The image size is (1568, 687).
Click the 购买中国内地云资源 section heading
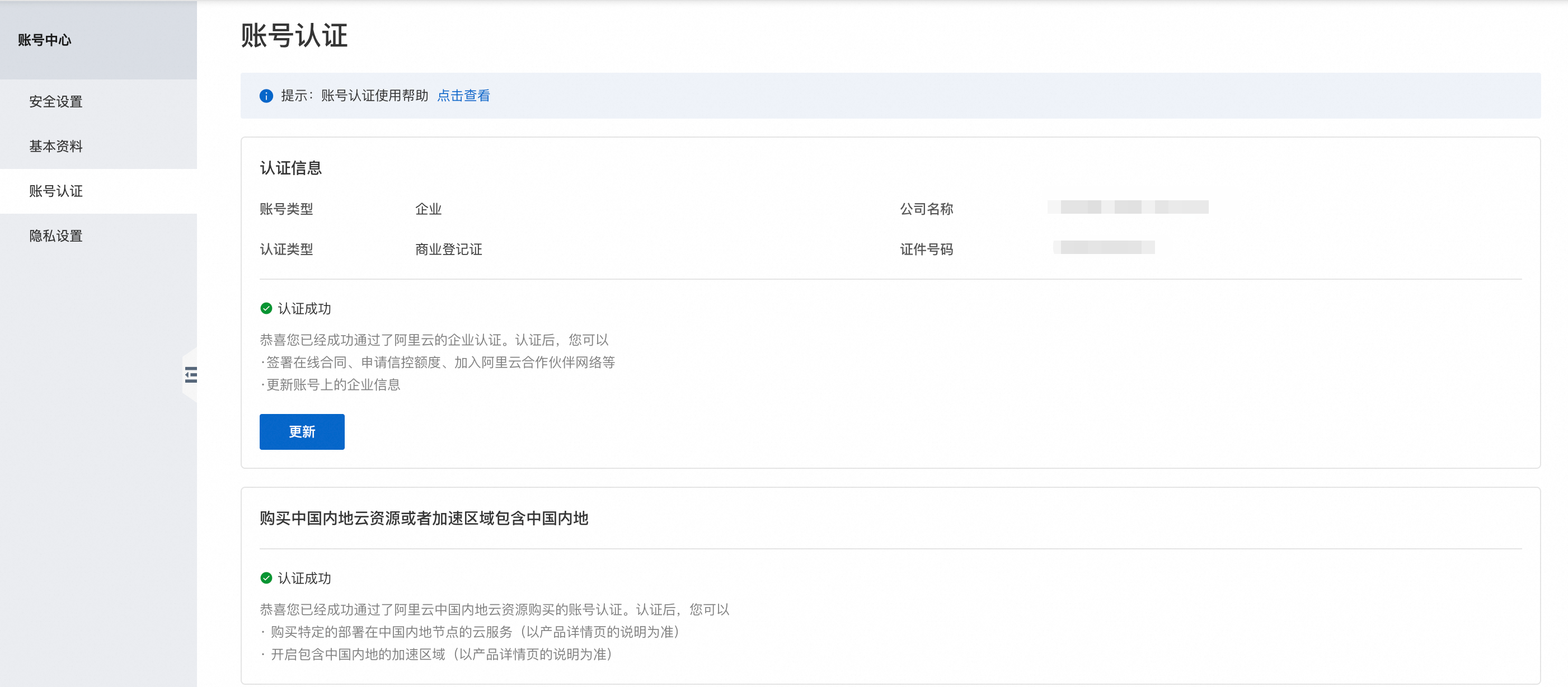[x=424, y=519]
